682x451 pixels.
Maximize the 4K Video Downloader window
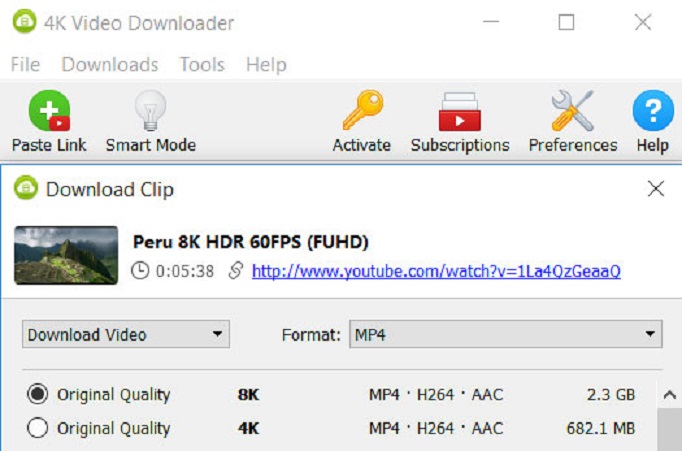click(566, 22)
